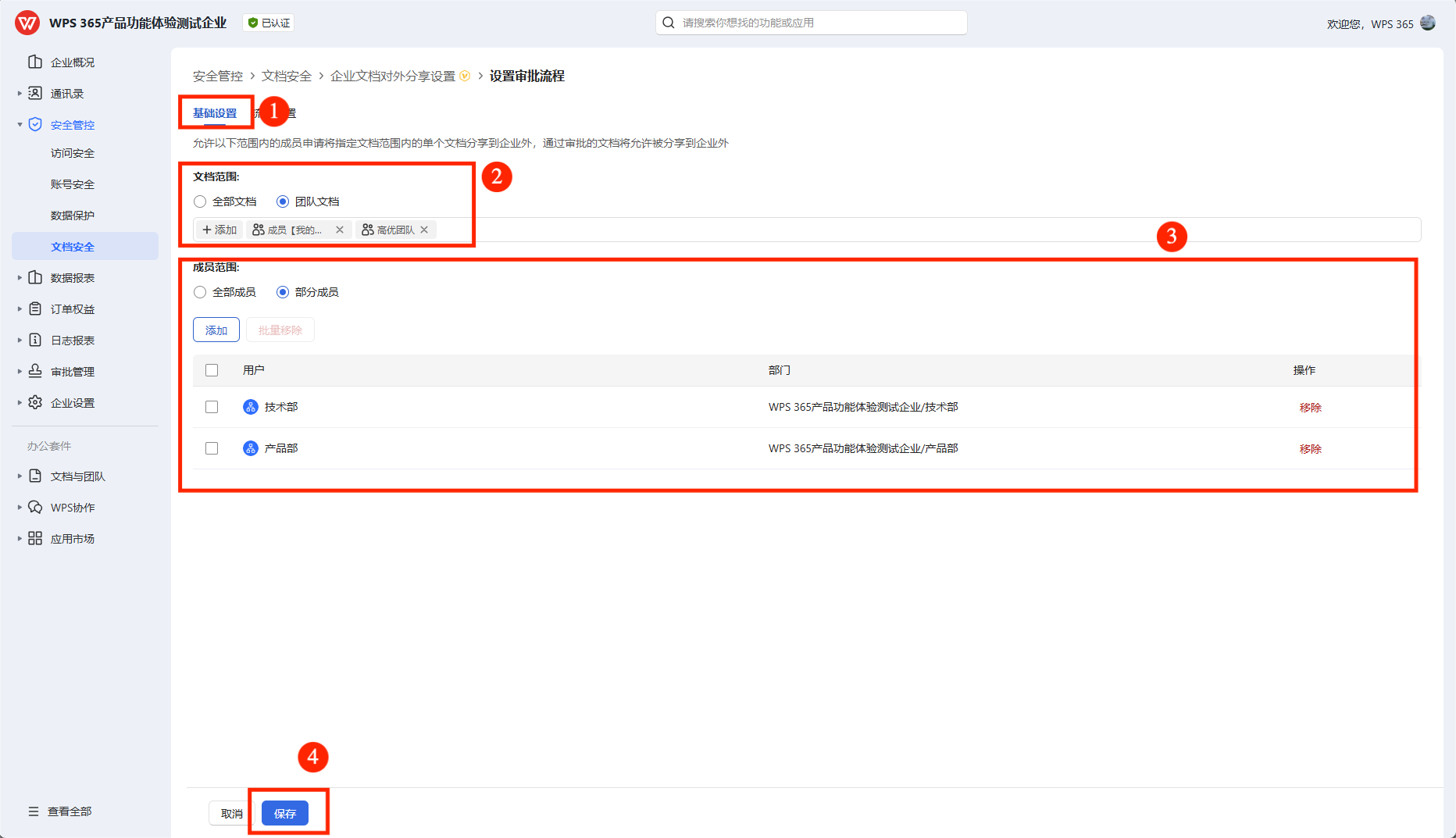Check the 技术部 row checkbox
Image resolution: width=1456 pixels, height=838 pixels.
(x=212, y=407)
